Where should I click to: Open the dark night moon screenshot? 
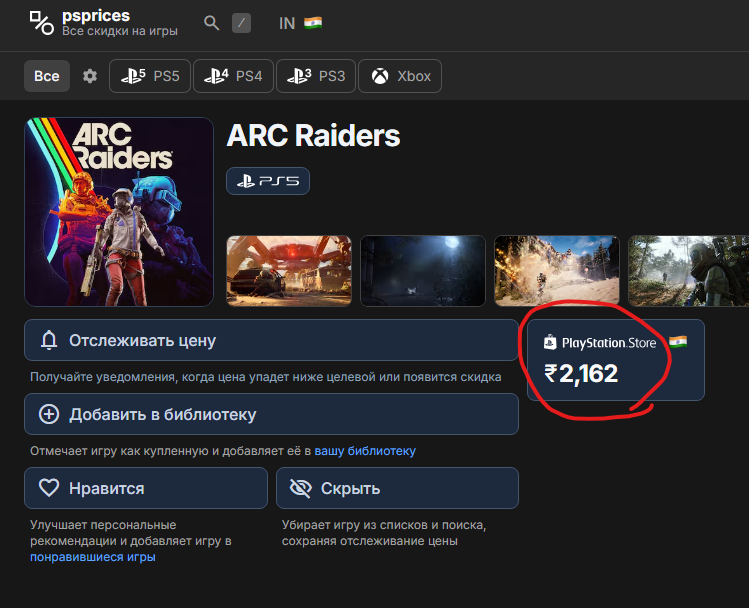423,270
